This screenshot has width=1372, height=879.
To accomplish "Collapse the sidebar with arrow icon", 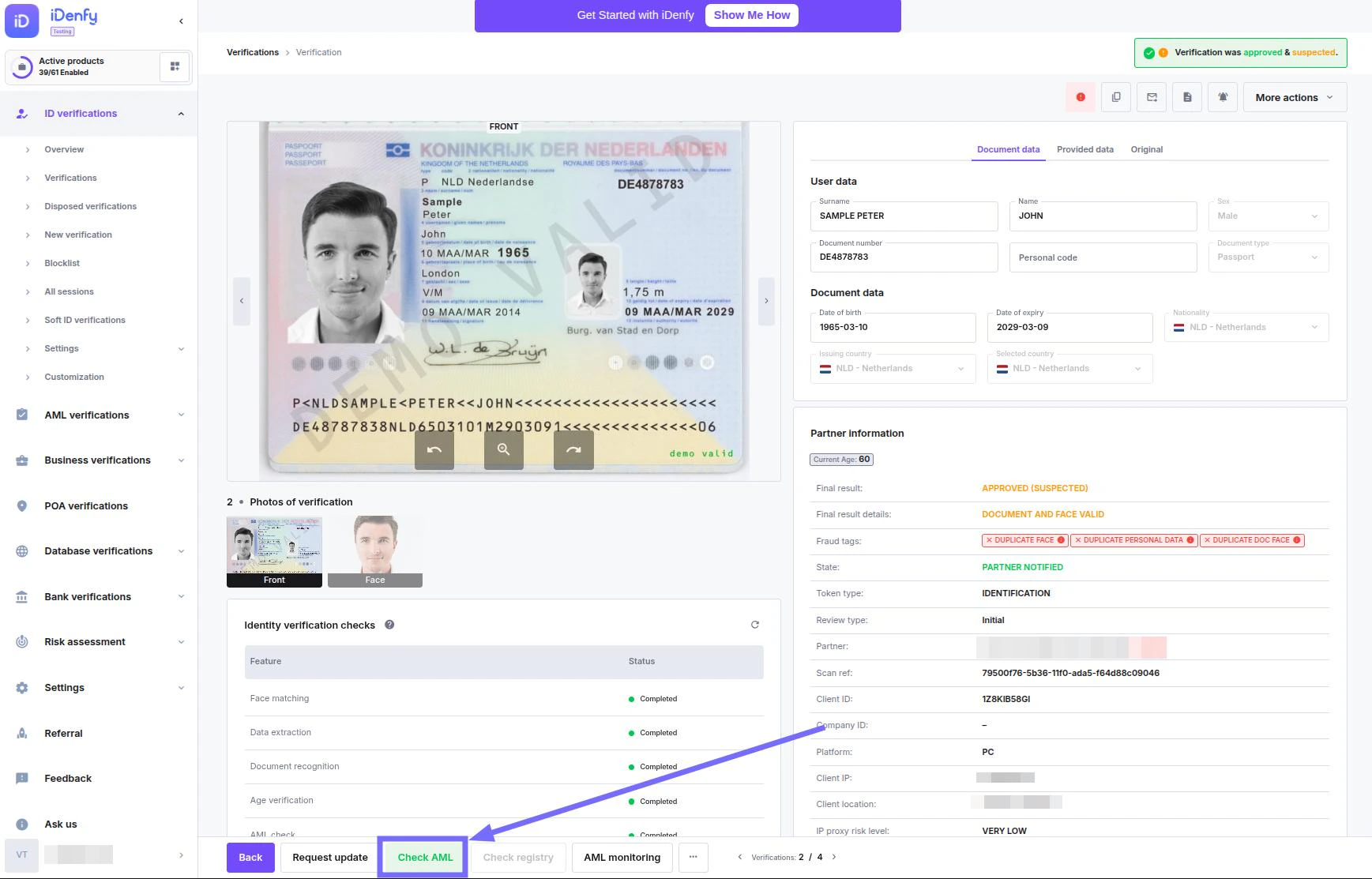I will pos(181,21).
